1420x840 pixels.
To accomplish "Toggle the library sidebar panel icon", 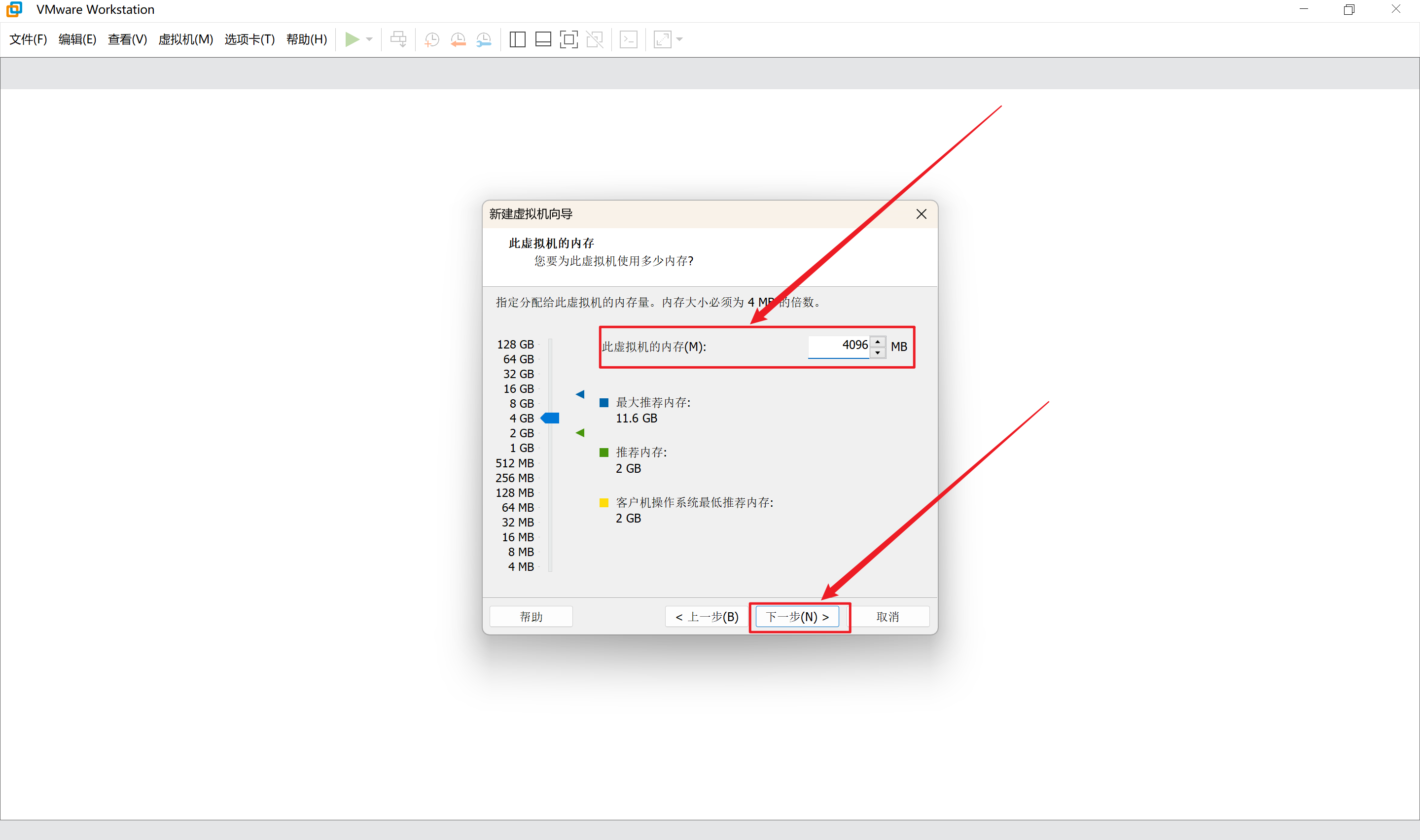I will pyautogui.click(x=517, y=39).
